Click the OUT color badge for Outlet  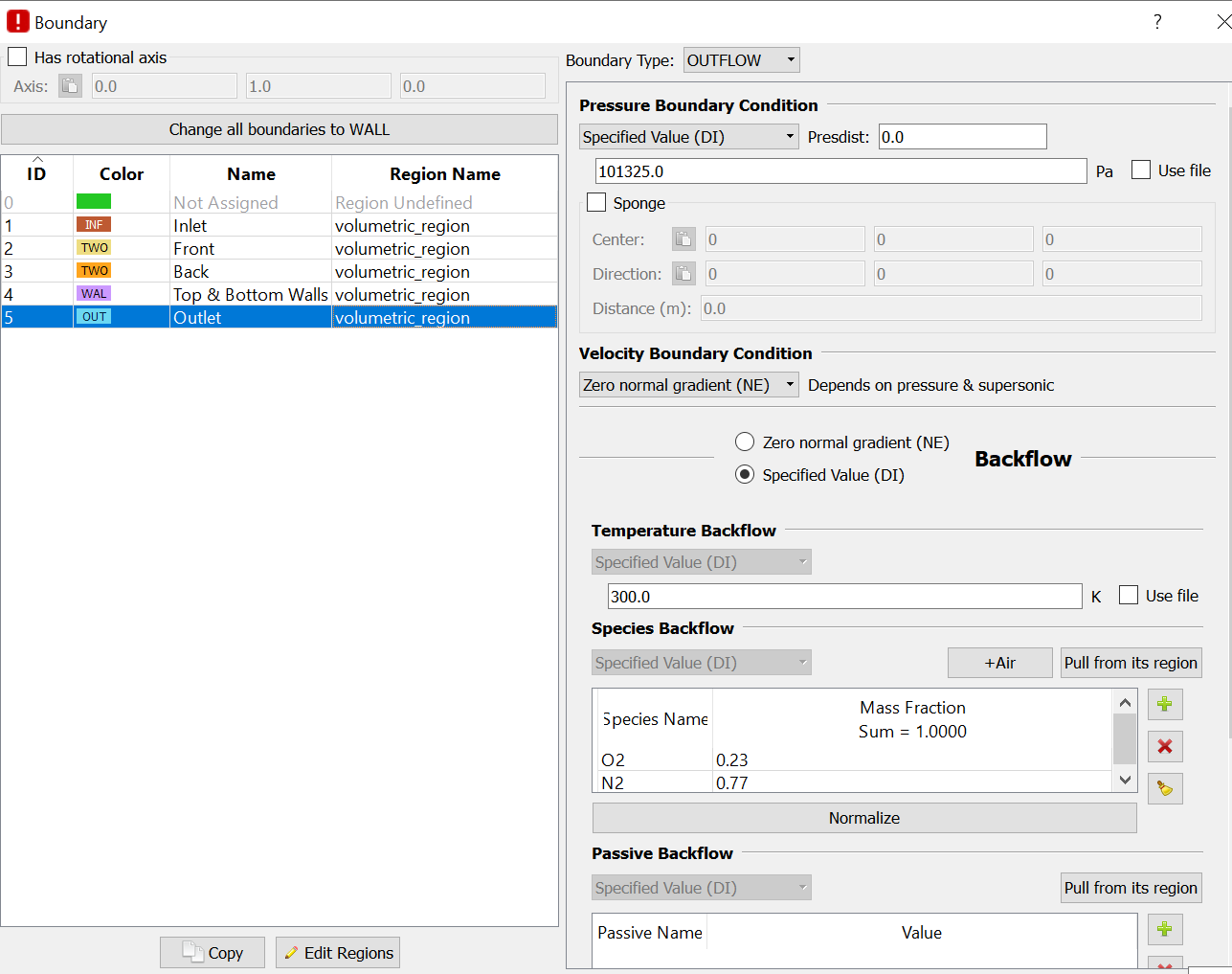94,317
